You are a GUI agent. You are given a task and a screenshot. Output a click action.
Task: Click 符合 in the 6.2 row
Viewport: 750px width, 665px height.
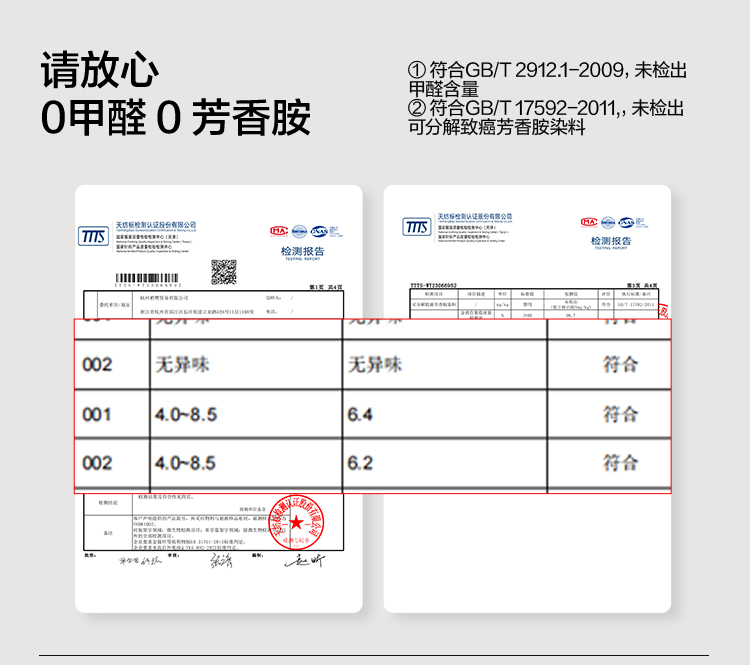(x=620, y=463)
